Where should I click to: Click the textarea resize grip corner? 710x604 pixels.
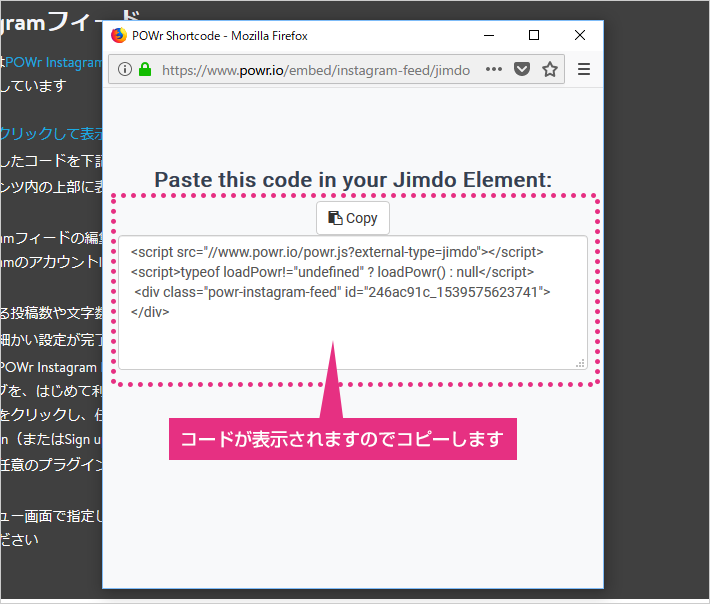click(x=580, y=363)
